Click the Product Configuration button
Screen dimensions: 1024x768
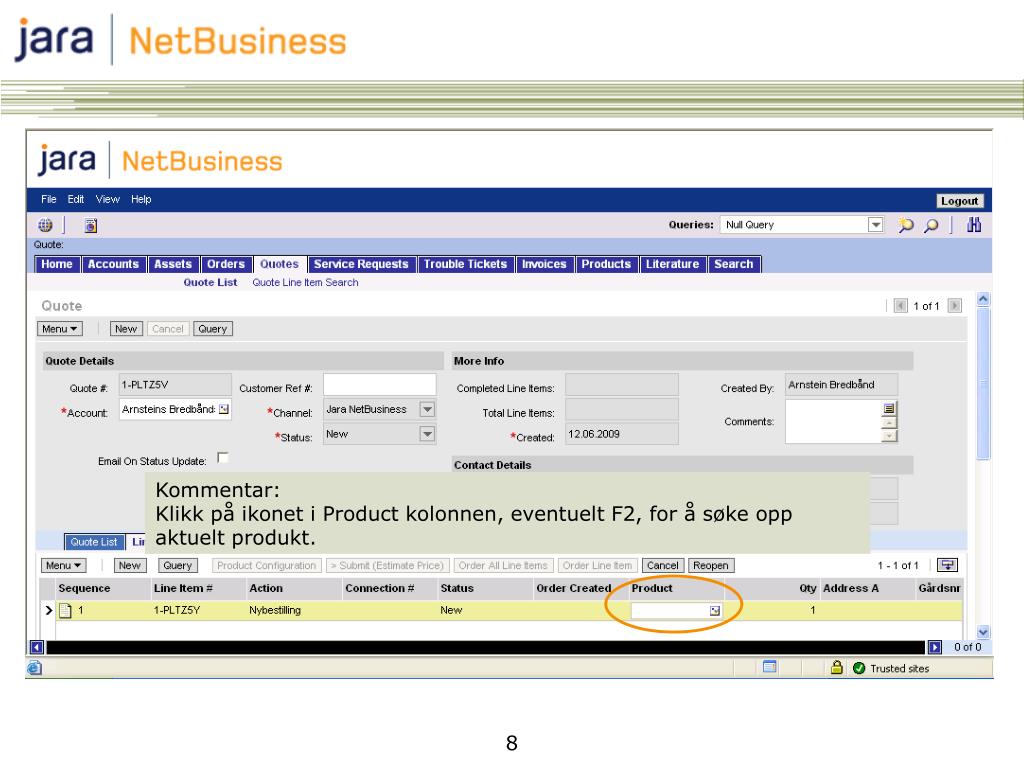(x=266, y=566)
